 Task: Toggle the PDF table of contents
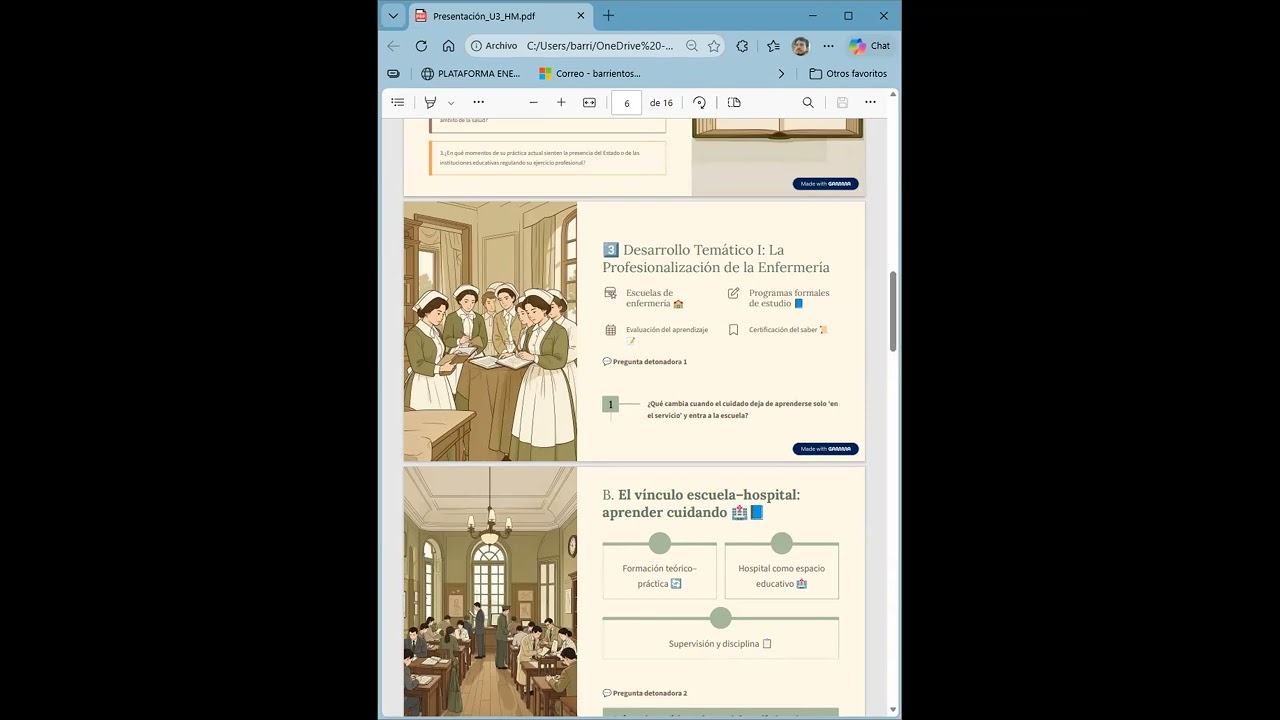pos(398,103)
